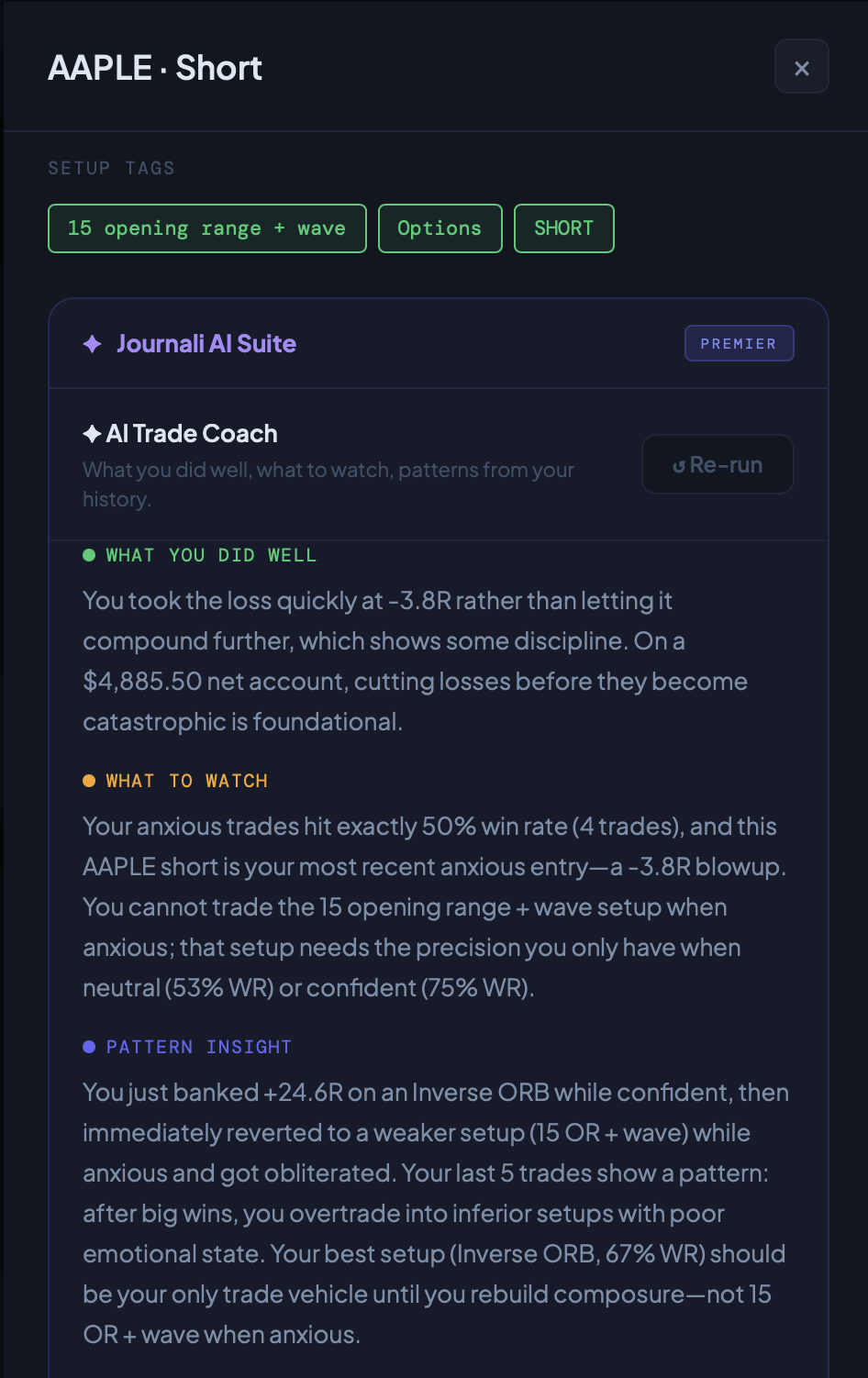868x1378 pixels.
Task: Click the PATTERN INSIGHT heading
Action: [x=199, y=1047]
